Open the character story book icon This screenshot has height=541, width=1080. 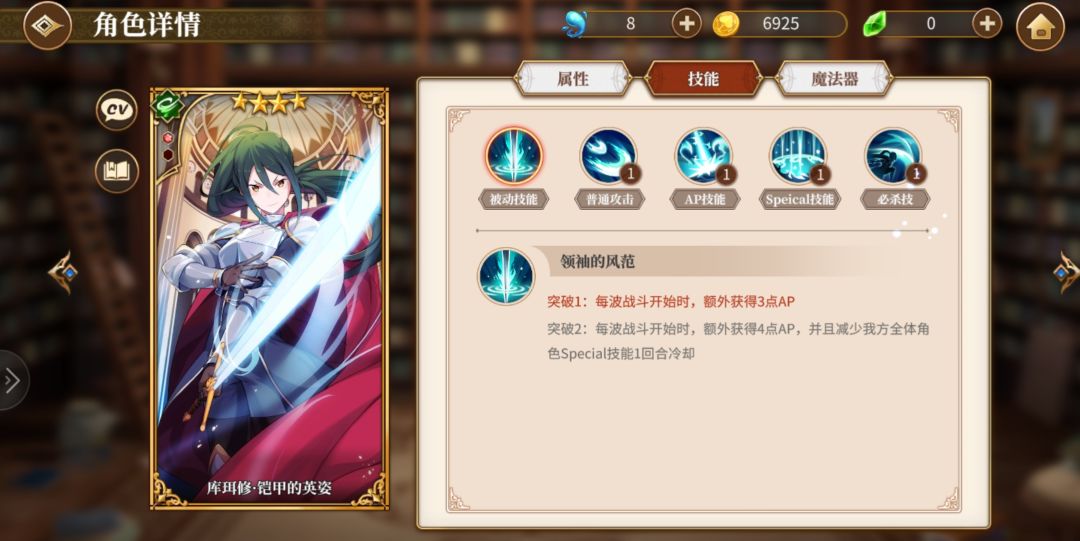click(x=116, y=171)
